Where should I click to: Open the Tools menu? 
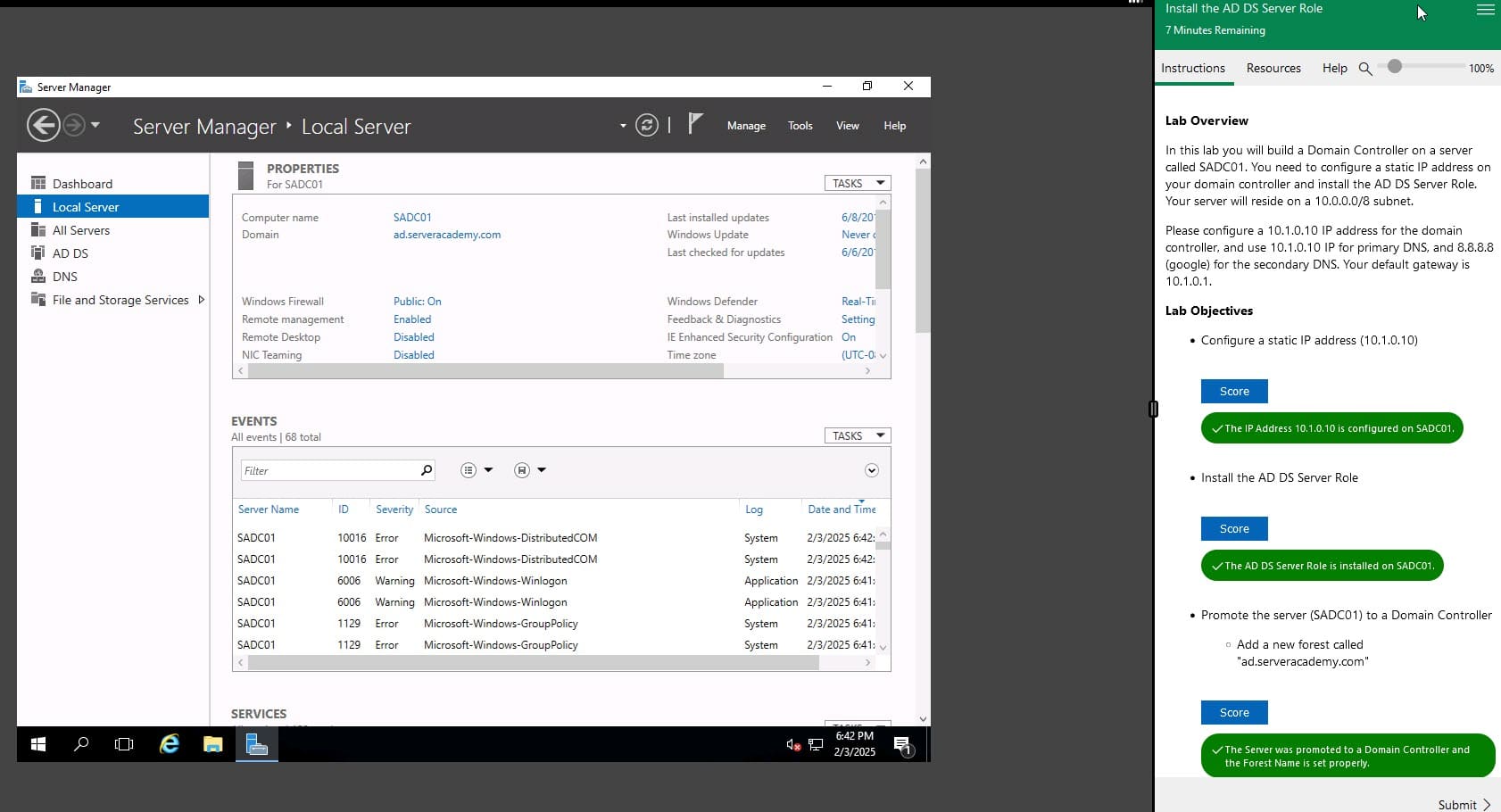[x=800, y=126]
